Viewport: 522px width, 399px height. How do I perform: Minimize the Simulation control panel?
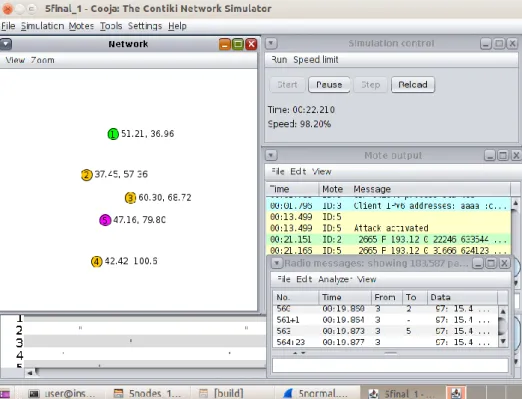point(486,44)
